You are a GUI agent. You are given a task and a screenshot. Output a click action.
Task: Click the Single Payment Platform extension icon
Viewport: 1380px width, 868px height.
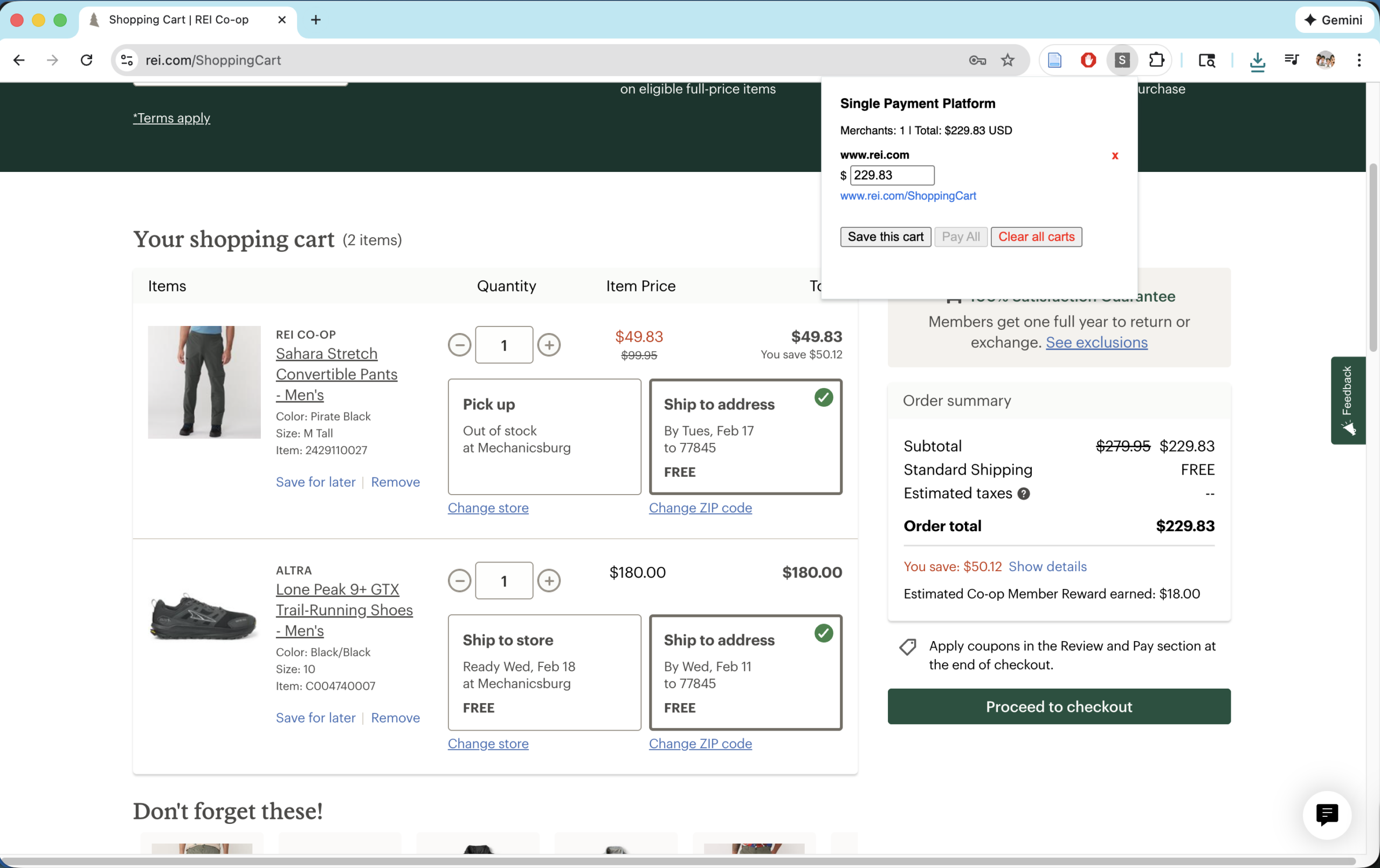click(1122, 60)
